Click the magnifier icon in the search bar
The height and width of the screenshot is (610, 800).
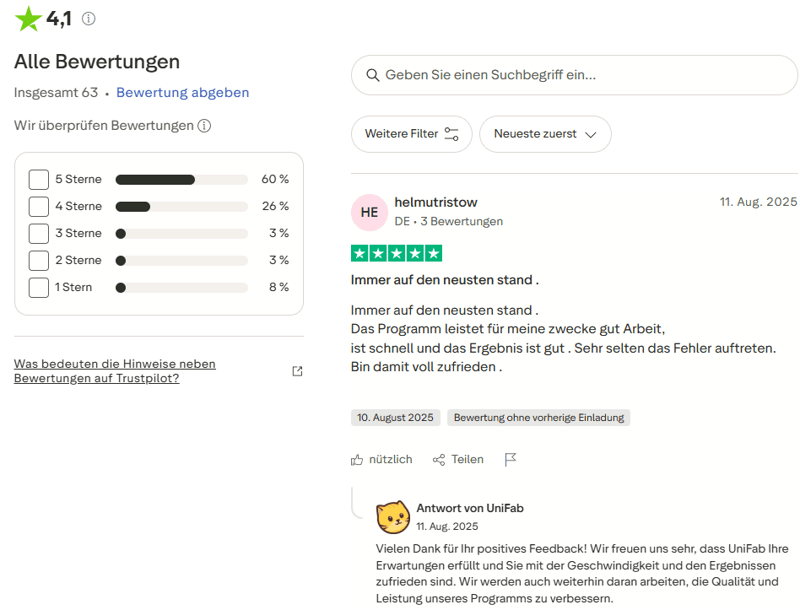(x=374, y=75)
